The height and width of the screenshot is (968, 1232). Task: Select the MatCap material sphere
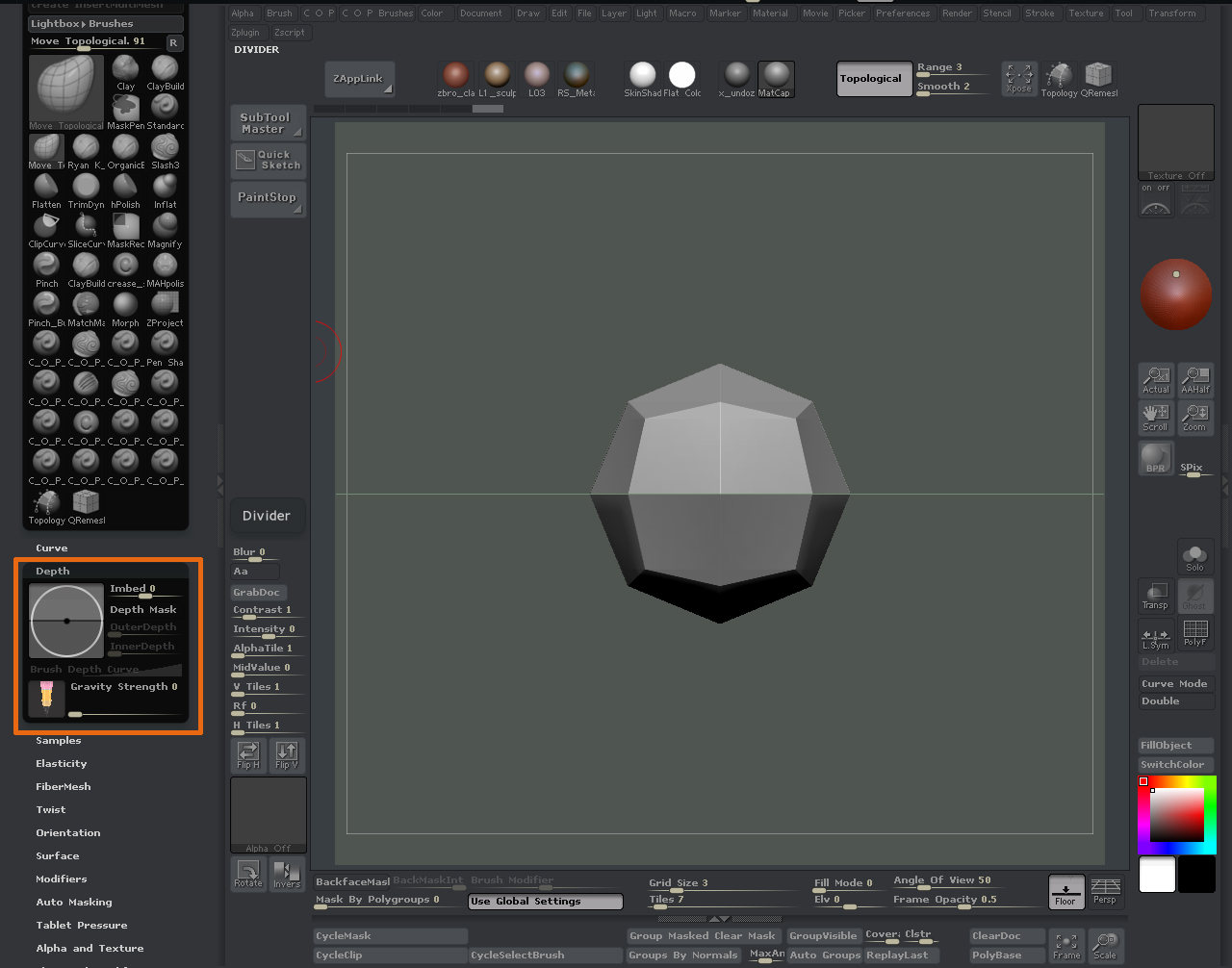775,76
